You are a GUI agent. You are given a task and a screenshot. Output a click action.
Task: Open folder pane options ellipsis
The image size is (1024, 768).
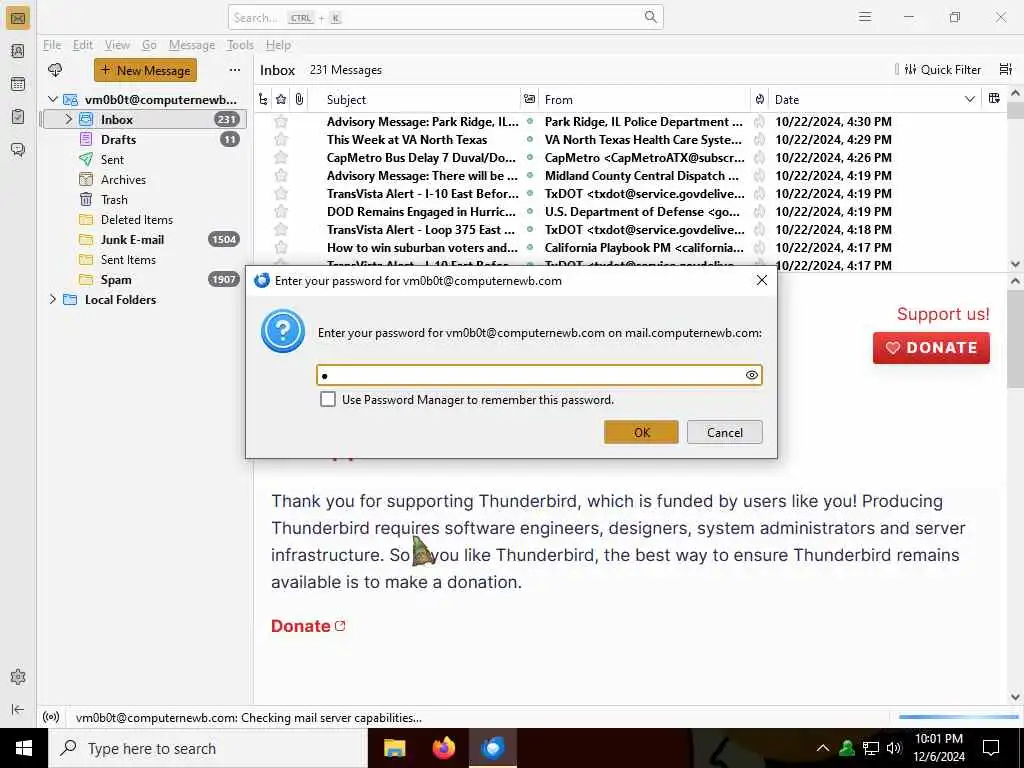[234, 70]
